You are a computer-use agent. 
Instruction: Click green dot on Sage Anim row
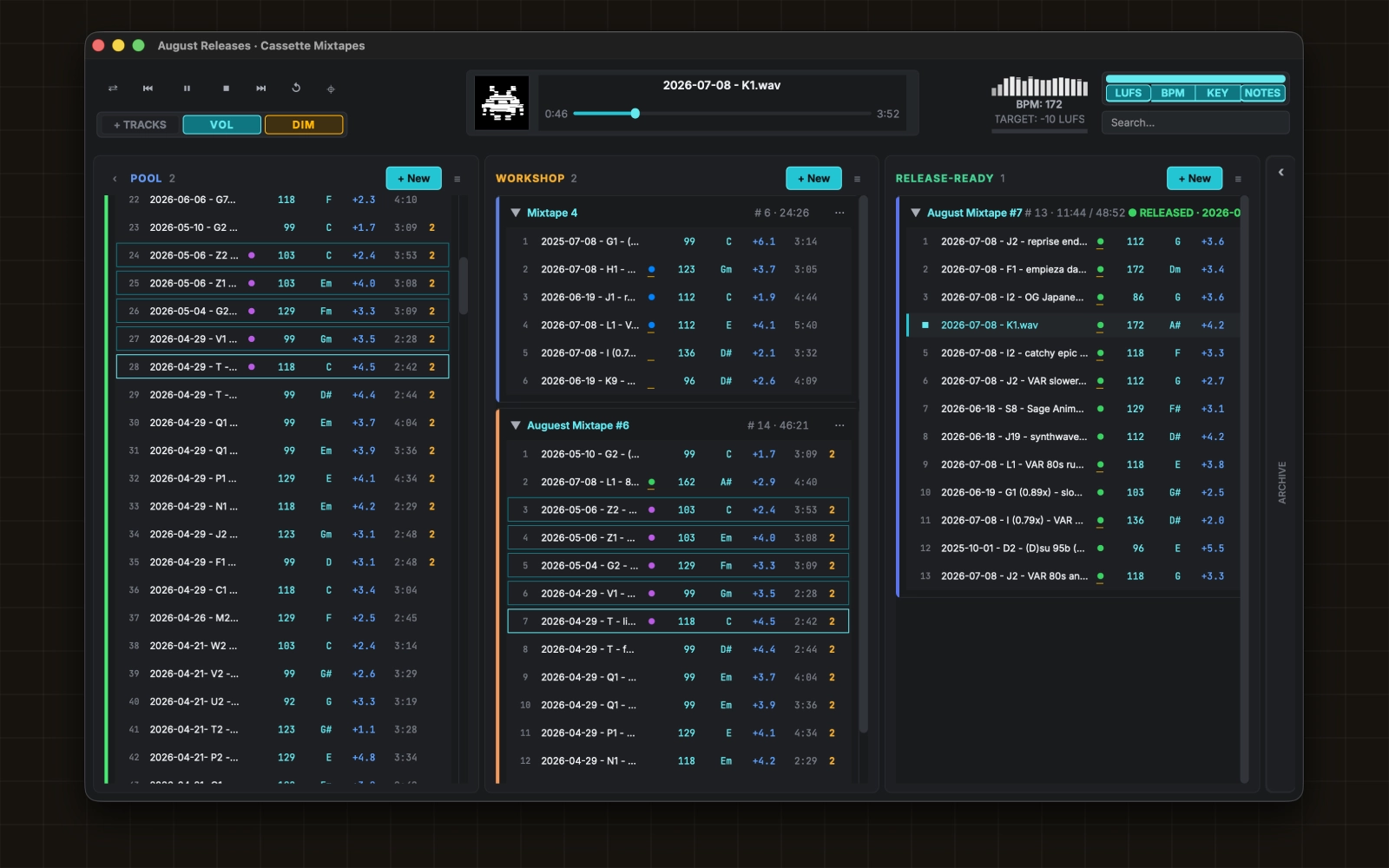[1101, 409]
